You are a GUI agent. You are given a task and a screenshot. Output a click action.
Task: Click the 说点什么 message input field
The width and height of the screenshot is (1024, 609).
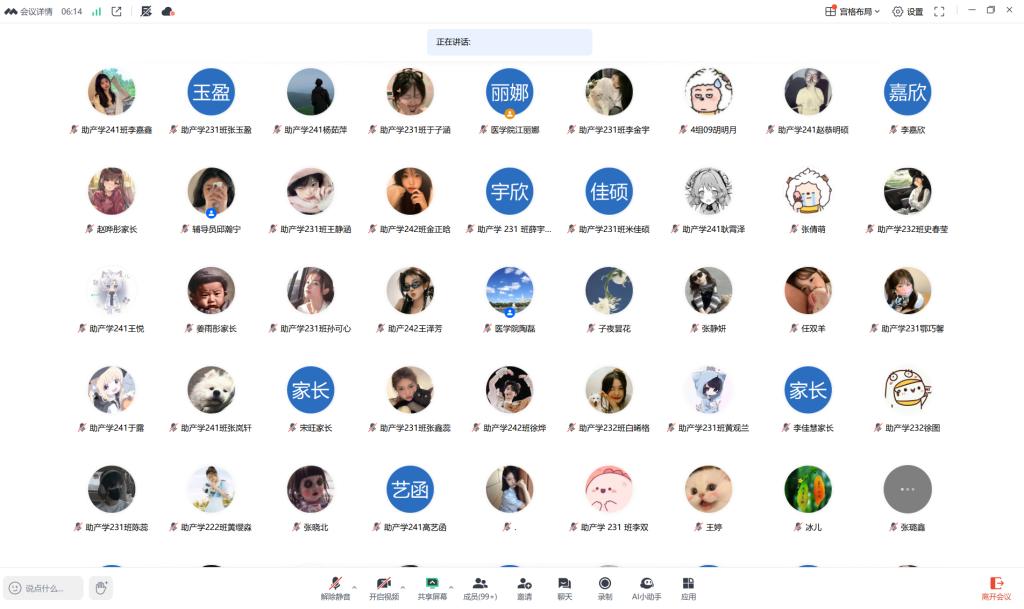point(44,588)
